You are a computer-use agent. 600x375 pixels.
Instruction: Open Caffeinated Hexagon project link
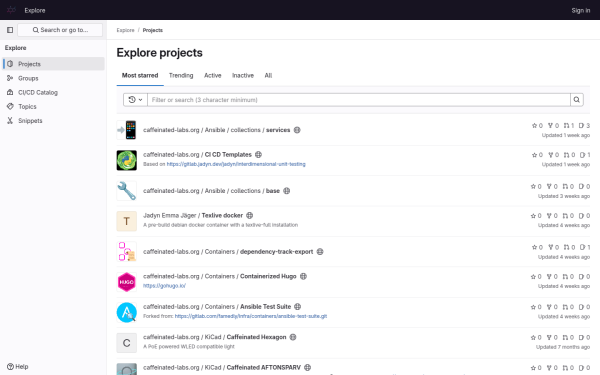pos(215,337)
